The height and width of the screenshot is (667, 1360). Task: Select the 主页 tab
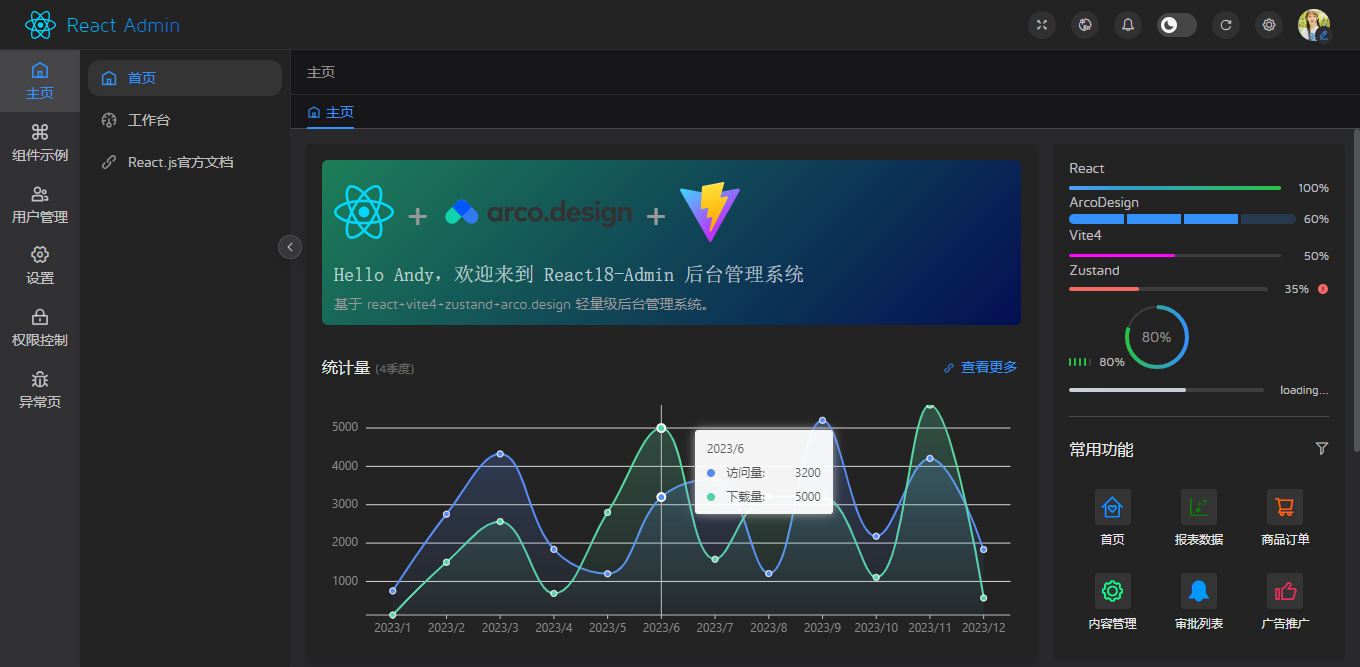click(330, 113)
